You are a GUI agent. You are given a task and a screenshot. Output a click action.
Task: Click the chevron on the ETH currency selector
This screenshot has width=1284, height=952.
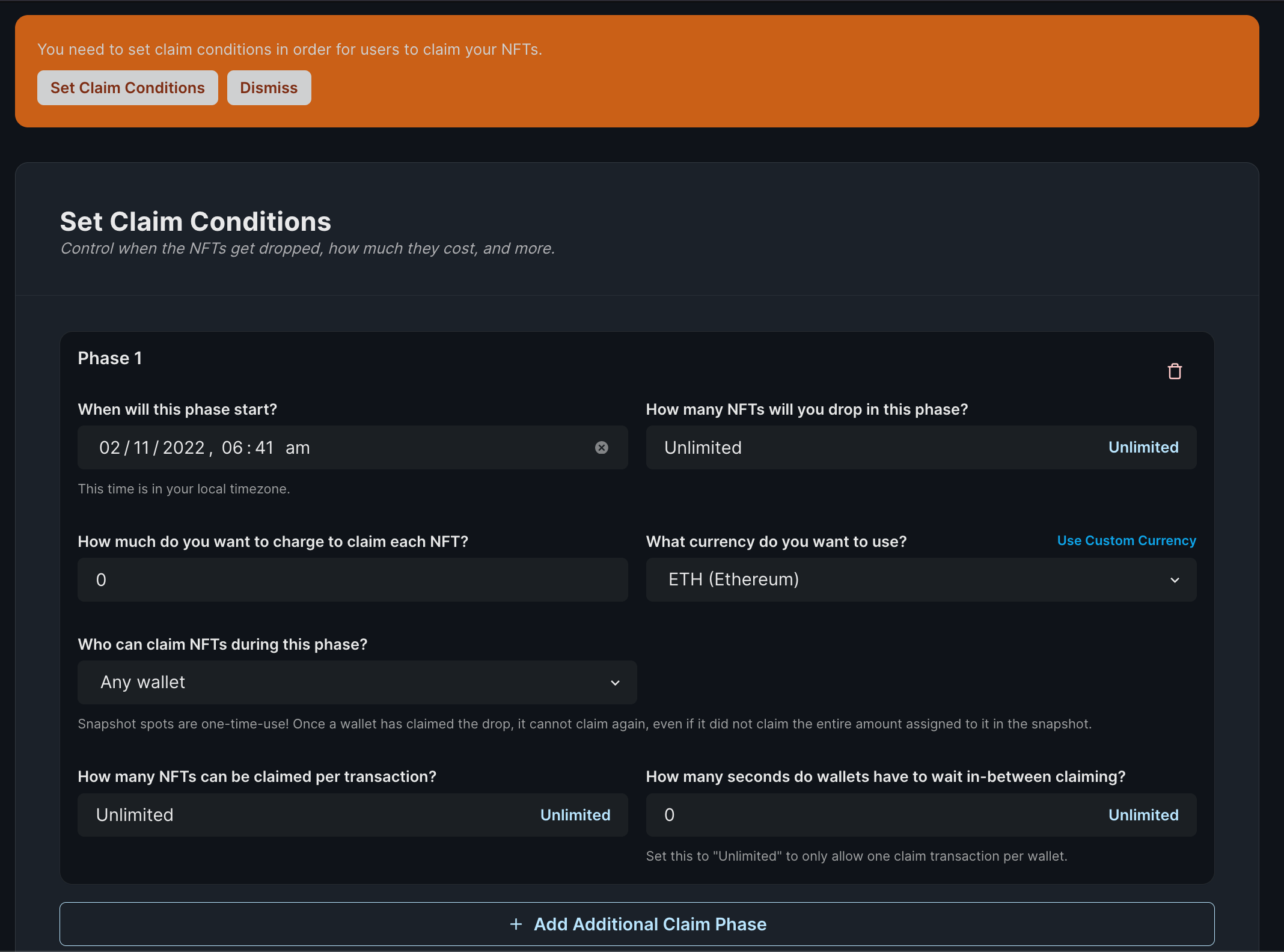click(1175, 580)
